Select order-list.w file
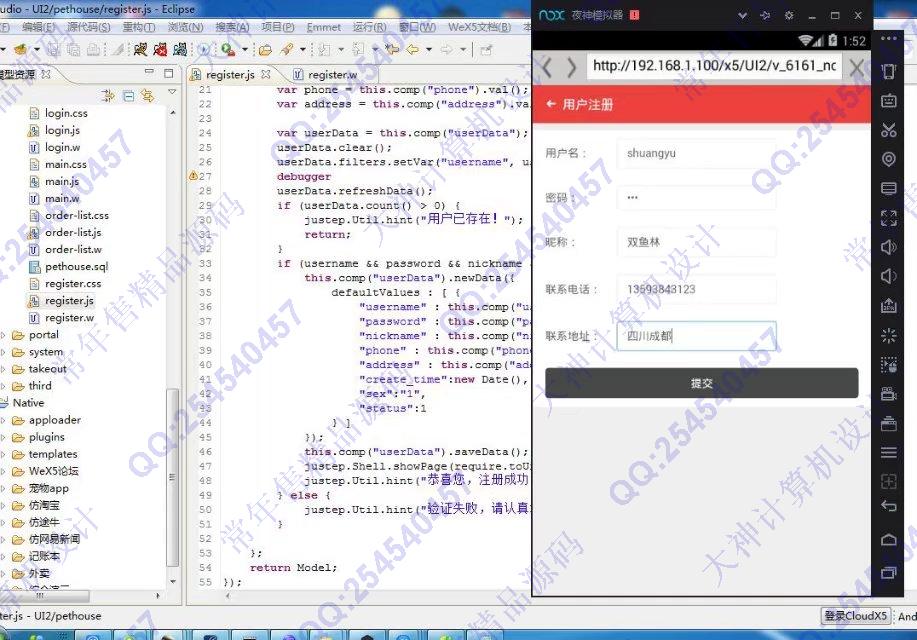The width and height of the screenshot is (917, 640). click(73, 250)
